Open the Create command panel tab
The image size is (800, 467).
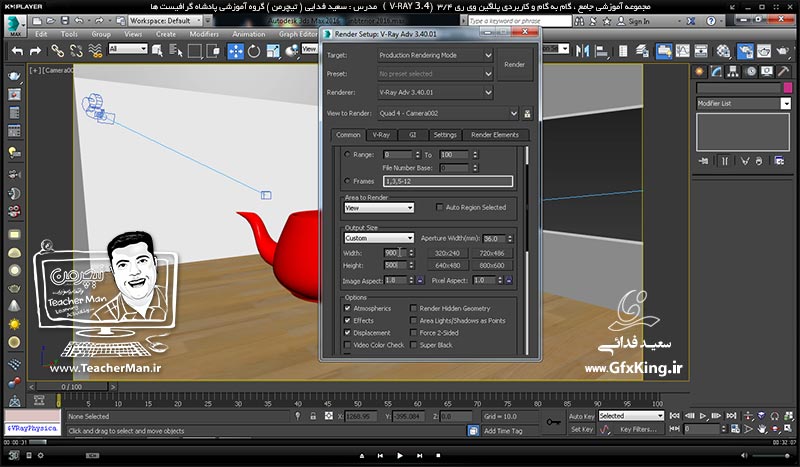point(699,71)
